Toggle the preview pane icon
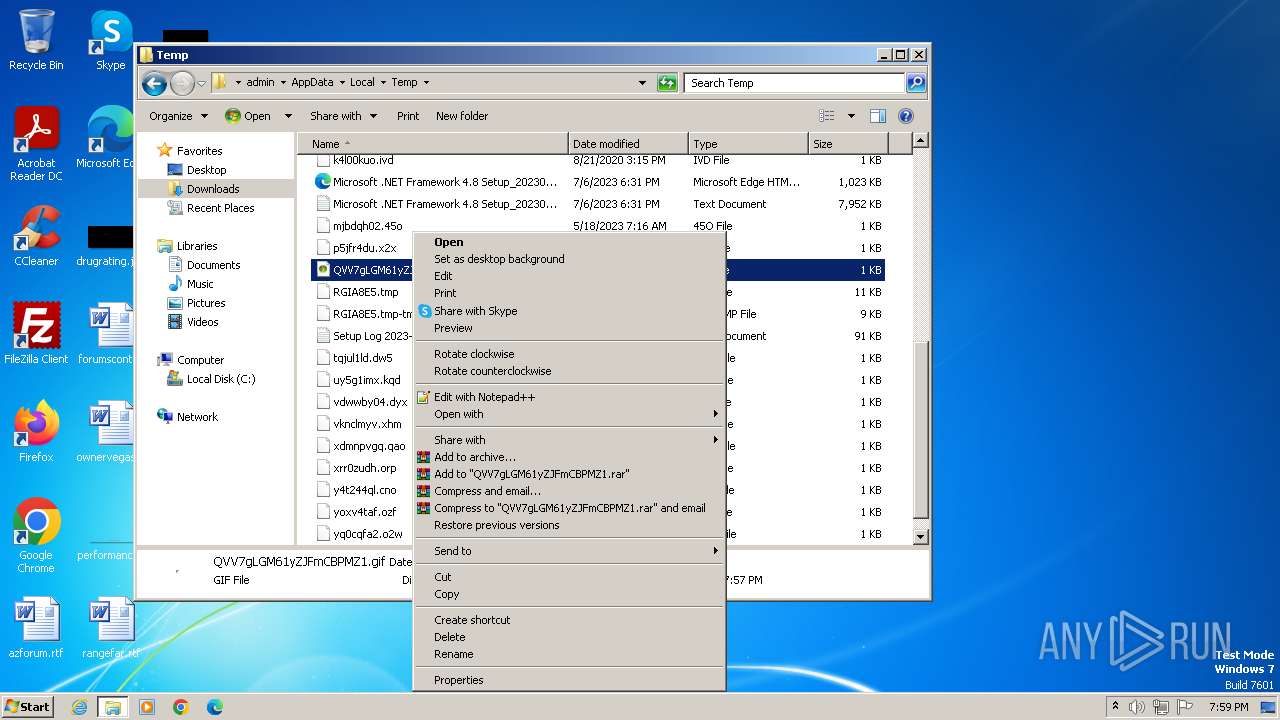The width and height of the screenshot is (1280, 720). click(x=877, y=116)
